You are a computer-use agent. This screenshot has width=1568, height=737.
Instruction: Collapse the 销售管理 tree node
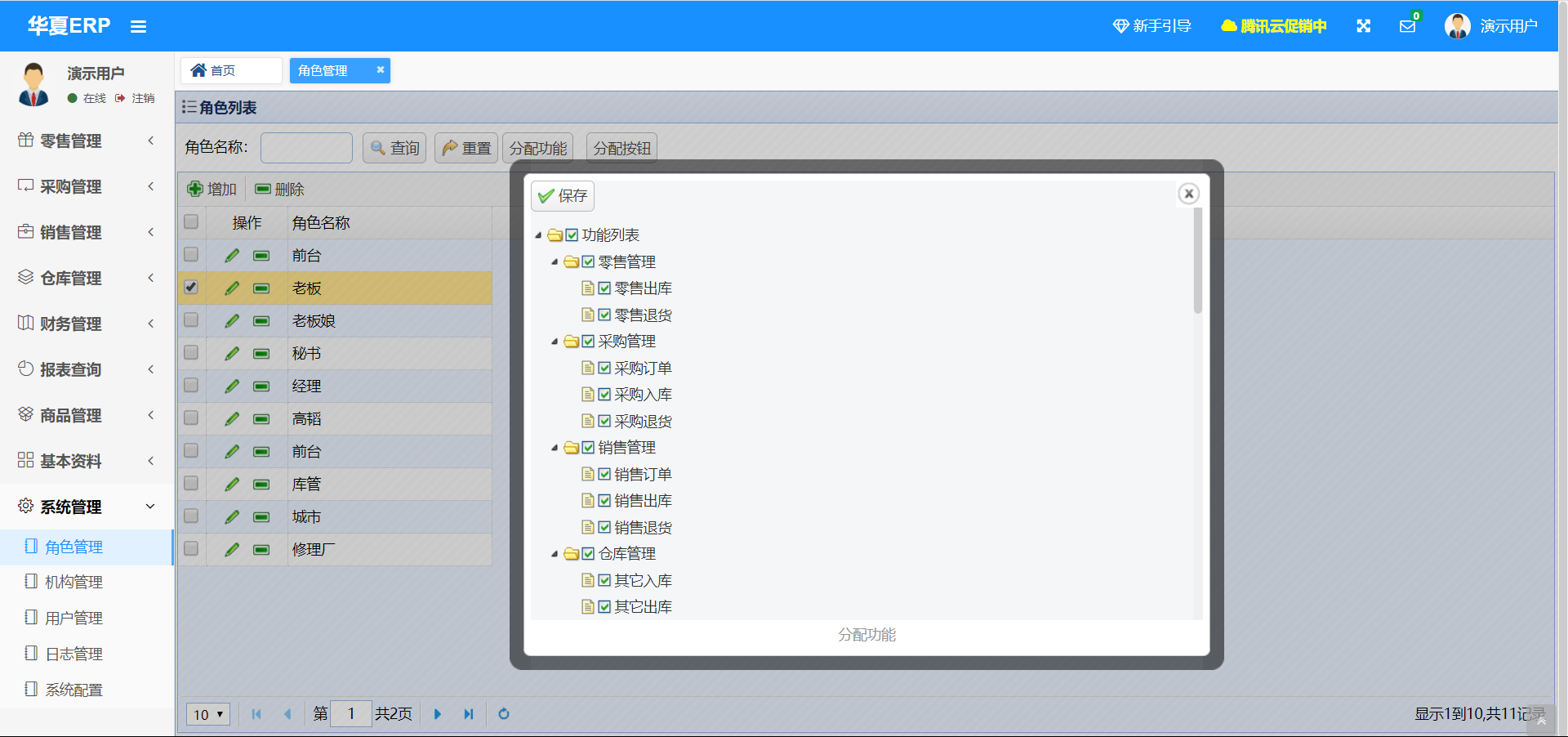[x=555, y=448]
